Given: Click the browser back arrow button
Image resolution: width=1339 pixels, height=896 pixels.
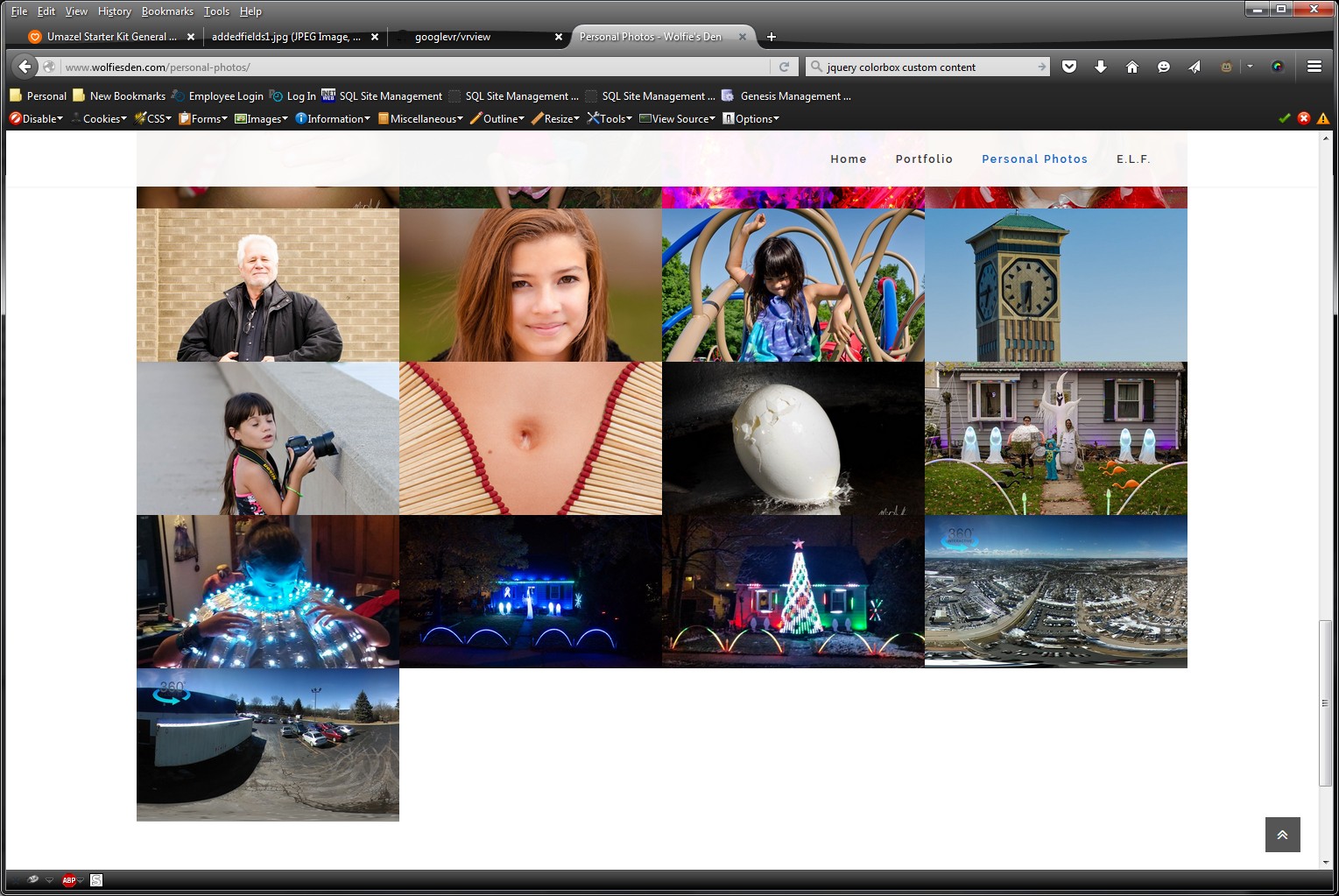Looking at the screenshot, I should pyautogui.click(x=25, y=67).
